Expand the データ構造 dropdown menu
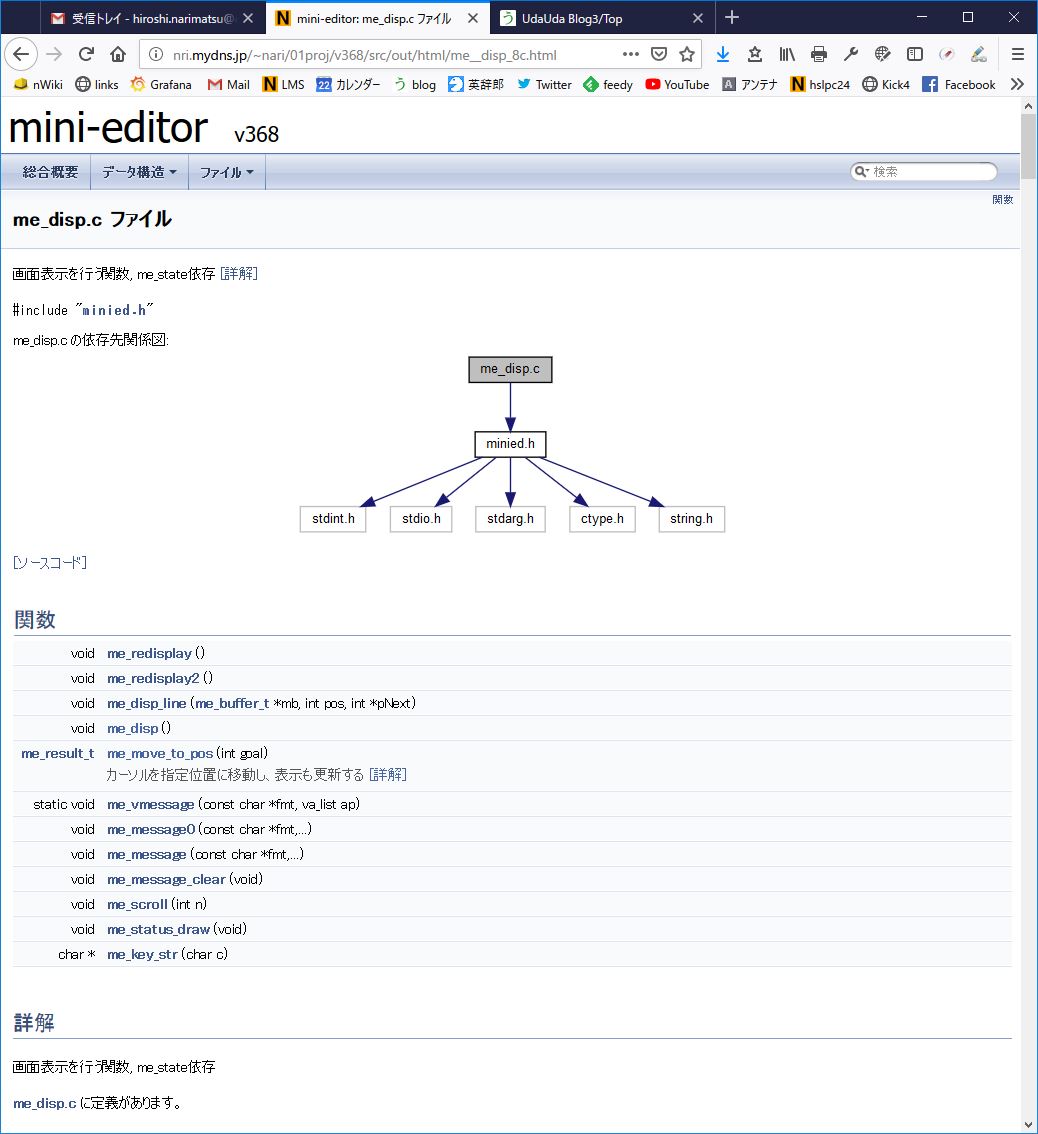Viewport: 1038px width, 1134px height. [139, 172]
